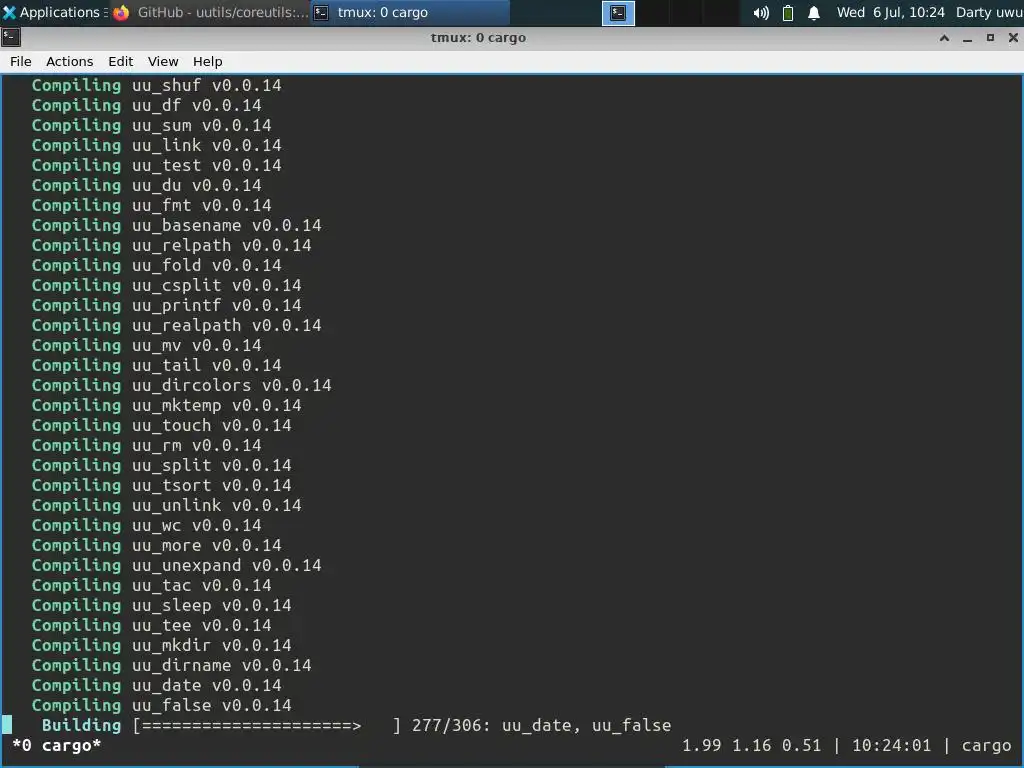
Task: Click the cargo build progress bar
Action: click(x=266, y=726)
